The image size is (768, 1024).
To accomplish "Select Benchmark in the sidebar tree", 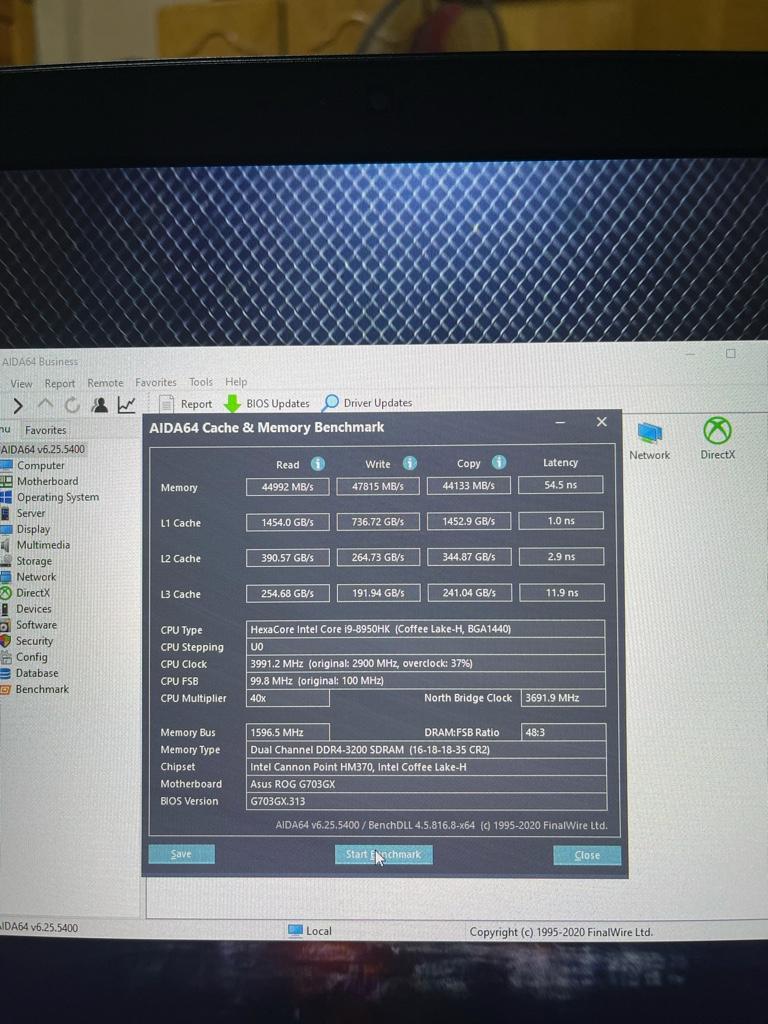I will (x=42, y=689).
